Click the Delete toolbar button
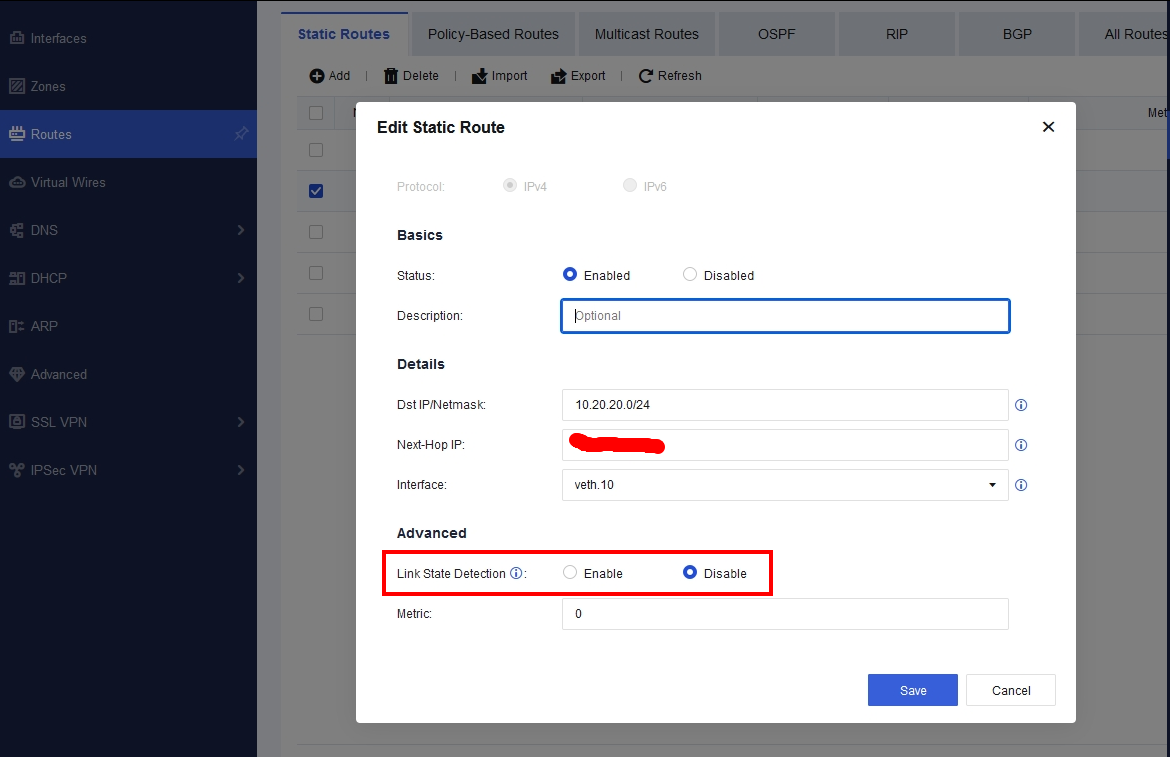The width and height of the screenshot is (1170, 757). pos(411,75)
